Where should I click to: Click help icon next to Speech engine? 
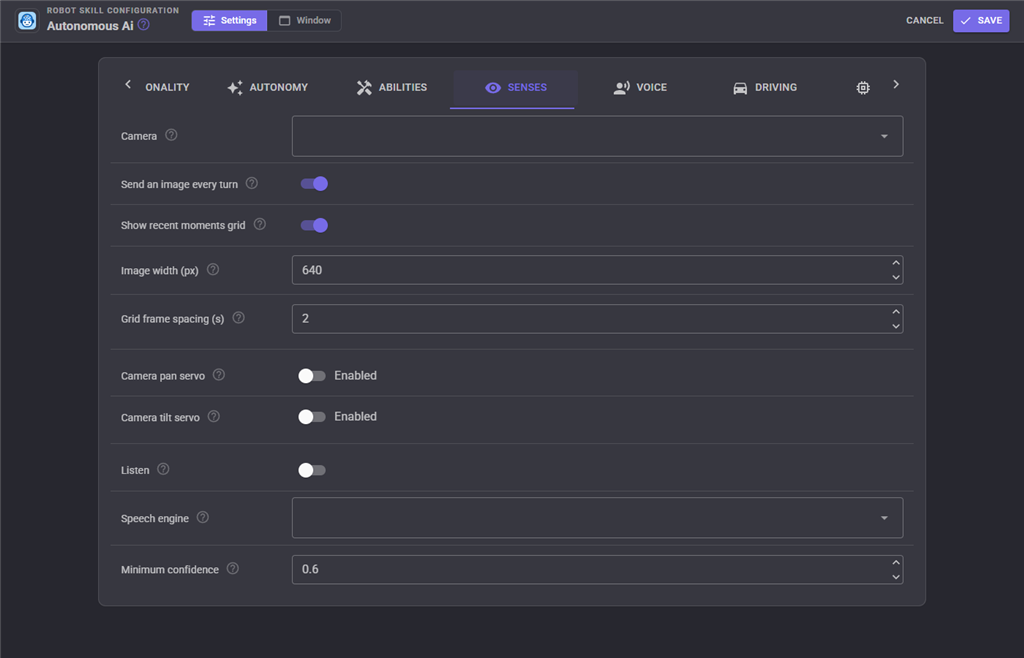tap(203, 518)
